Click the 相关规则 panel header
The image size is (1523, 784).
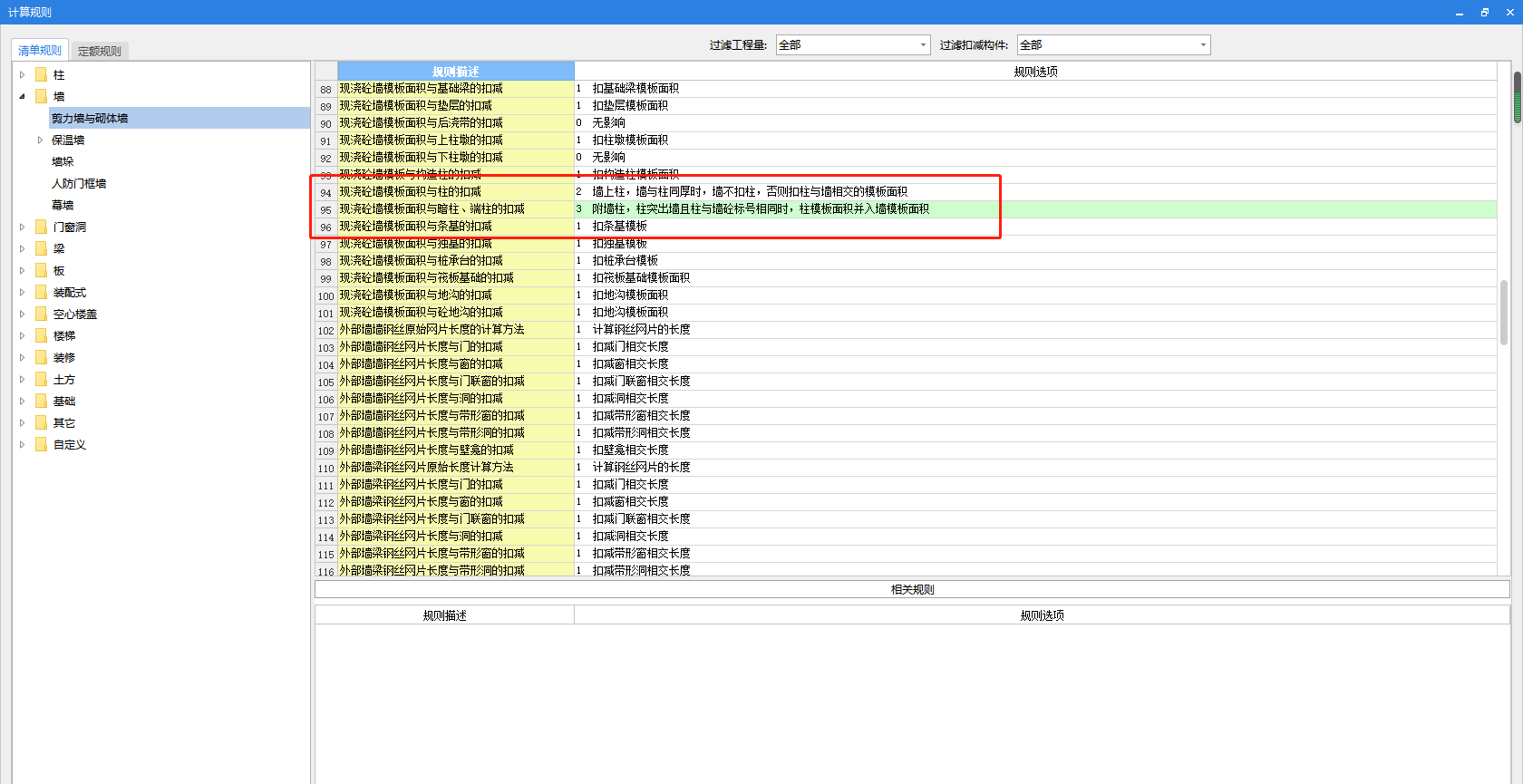pos(912,589)
